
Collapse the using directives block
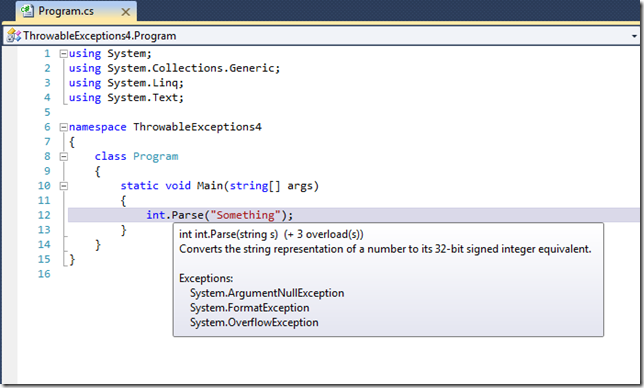coord(63,53)
